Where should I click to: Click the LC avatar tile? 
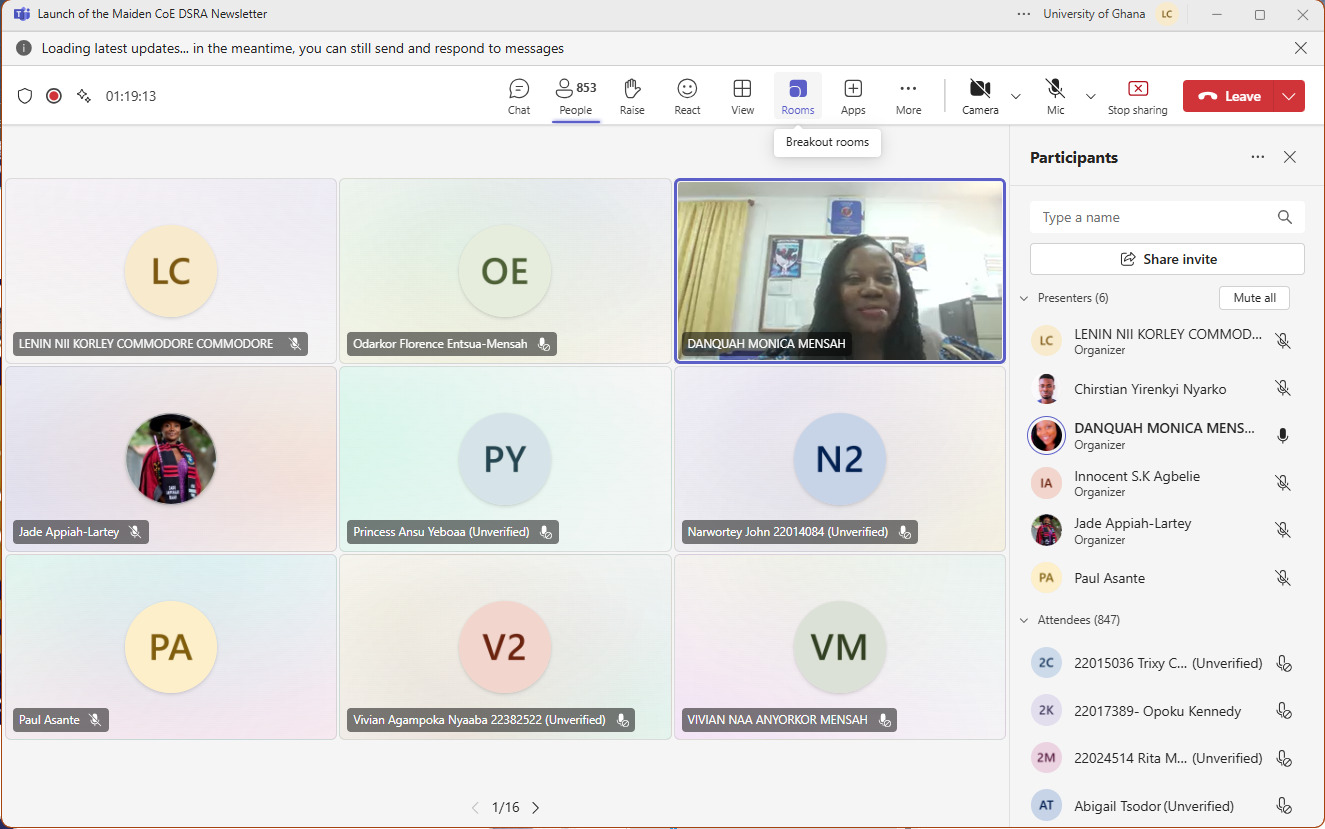click(171, 271)
